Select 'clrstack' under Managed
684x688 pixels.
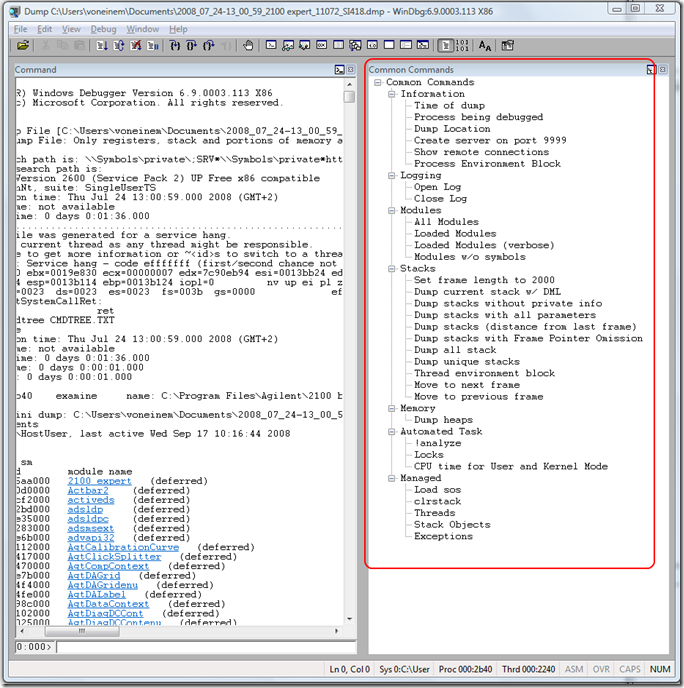click(437, 502)
